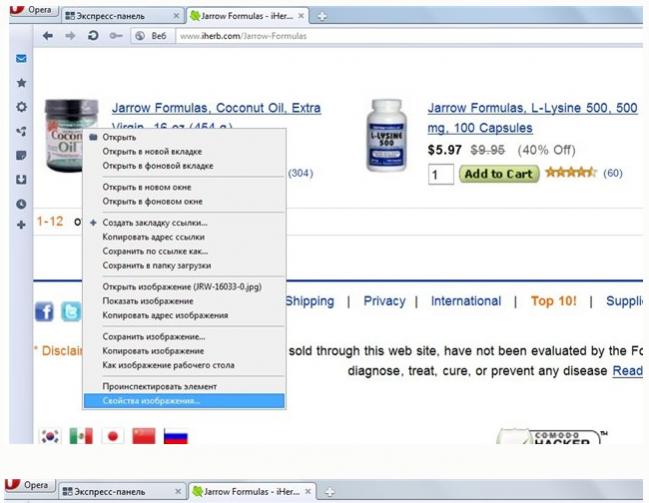649x503 pixels.
Task: Switch to the Экспресс-панель tab in upper window
Action: point(122,16)
